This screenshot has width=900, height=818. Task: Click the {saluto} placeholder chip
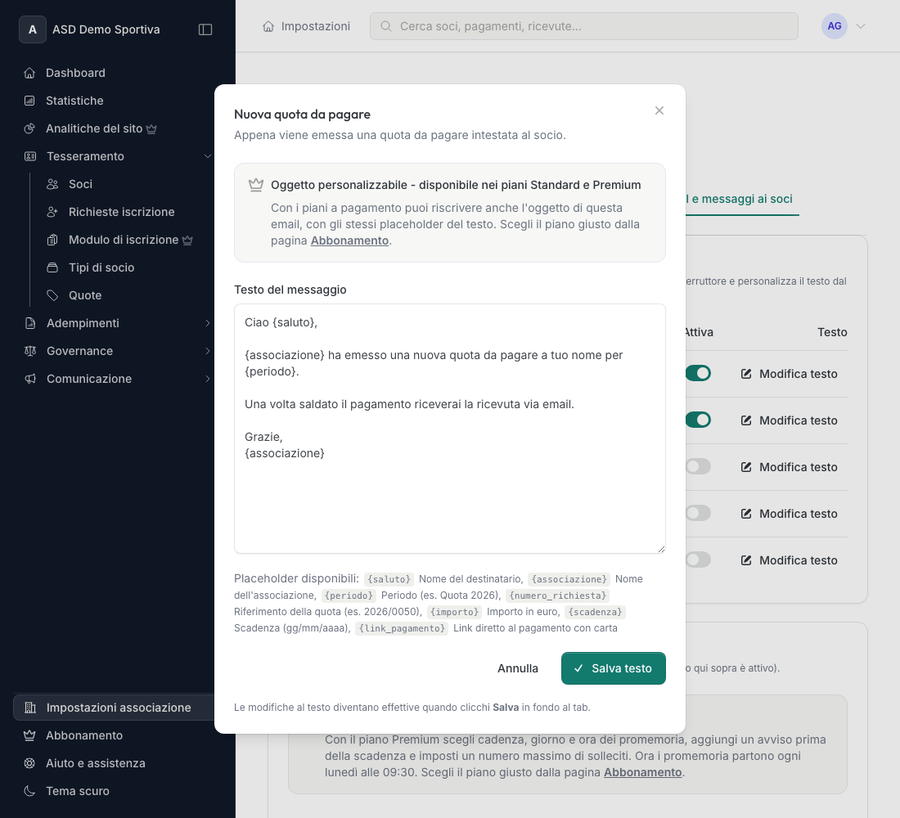point(389,579)
